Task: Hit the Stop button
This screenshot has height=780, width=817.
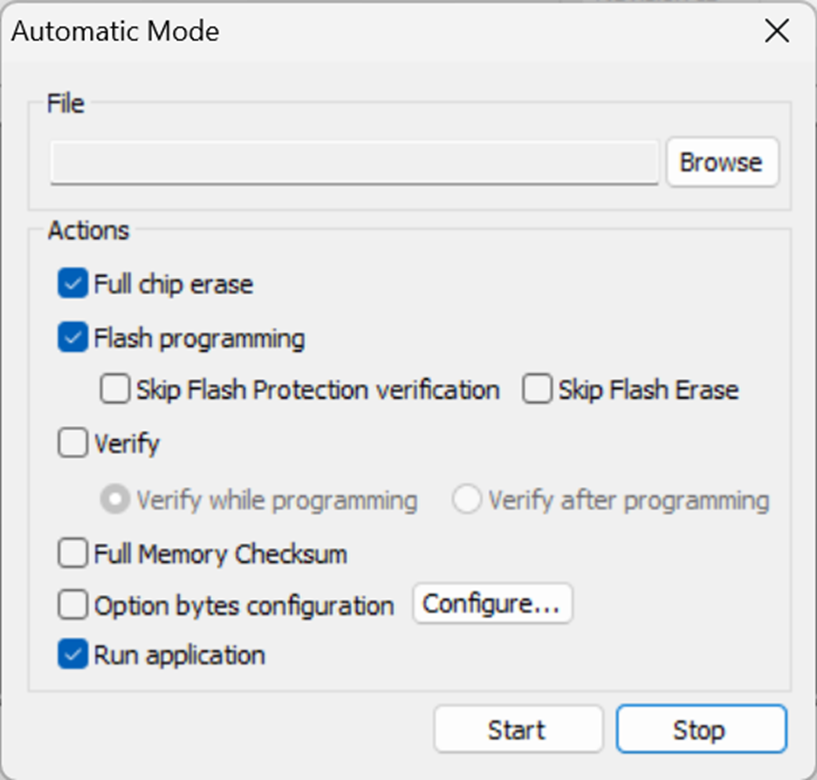Action: point(700,730)
